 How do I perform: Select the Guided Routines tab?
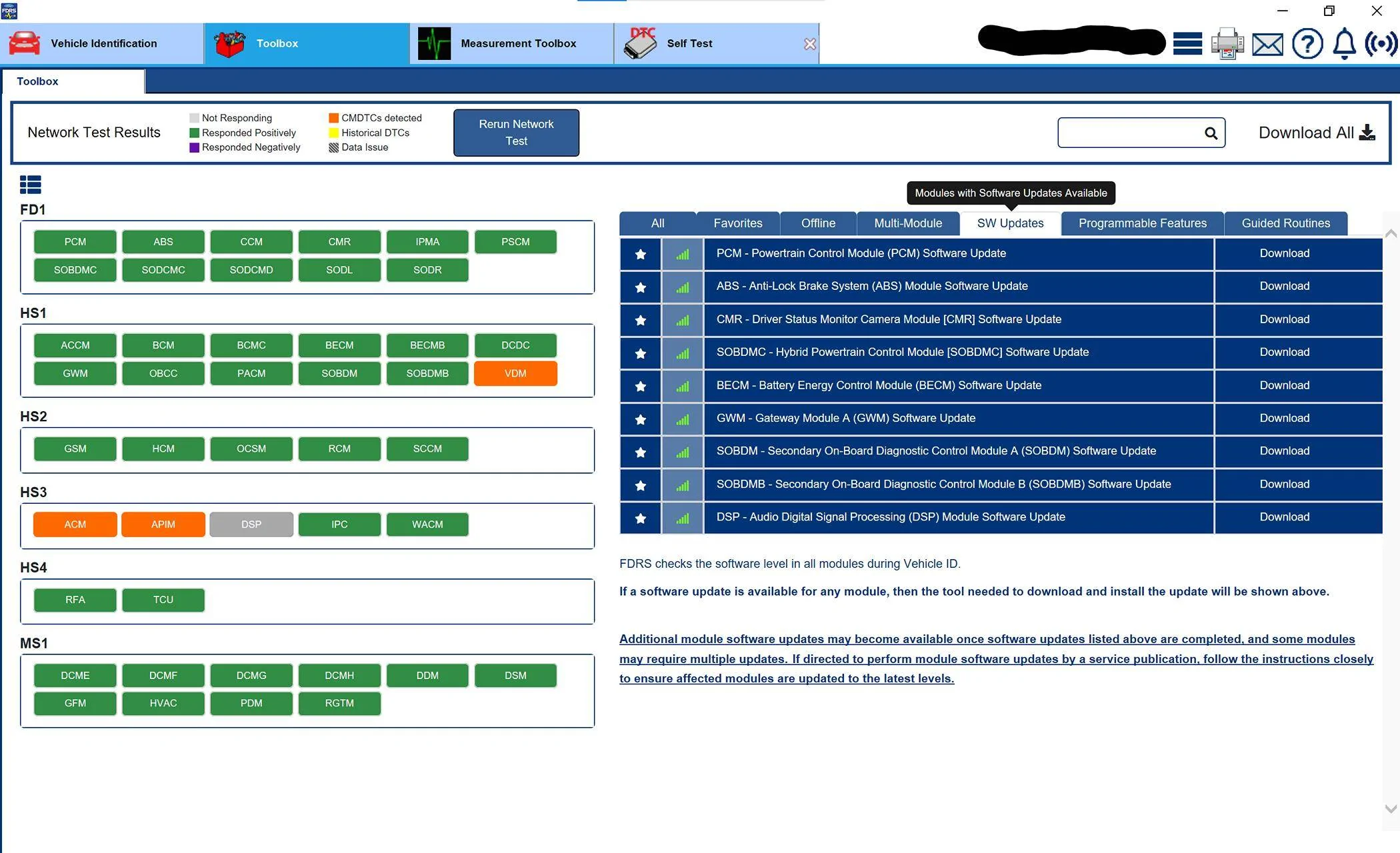point(1285,223)
